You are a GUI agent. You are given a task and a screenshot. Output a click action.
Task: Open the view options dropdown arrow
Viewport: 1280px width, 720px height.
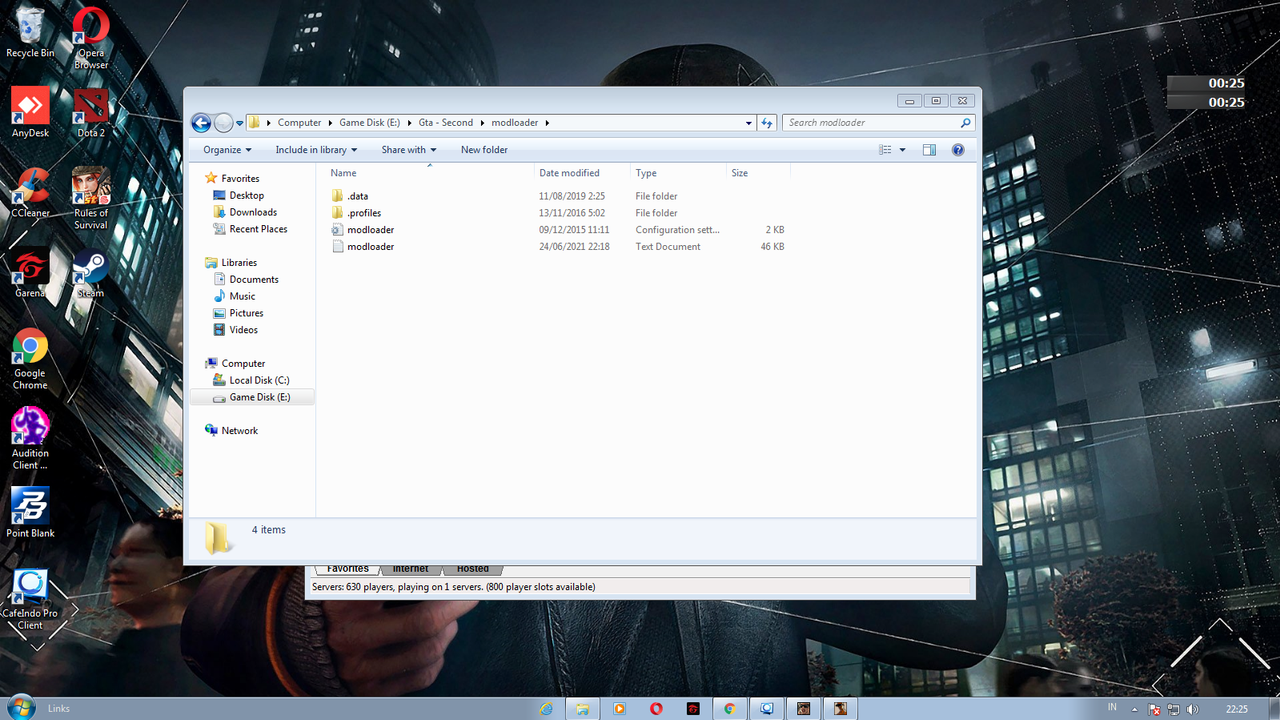[x=902, y=150]
